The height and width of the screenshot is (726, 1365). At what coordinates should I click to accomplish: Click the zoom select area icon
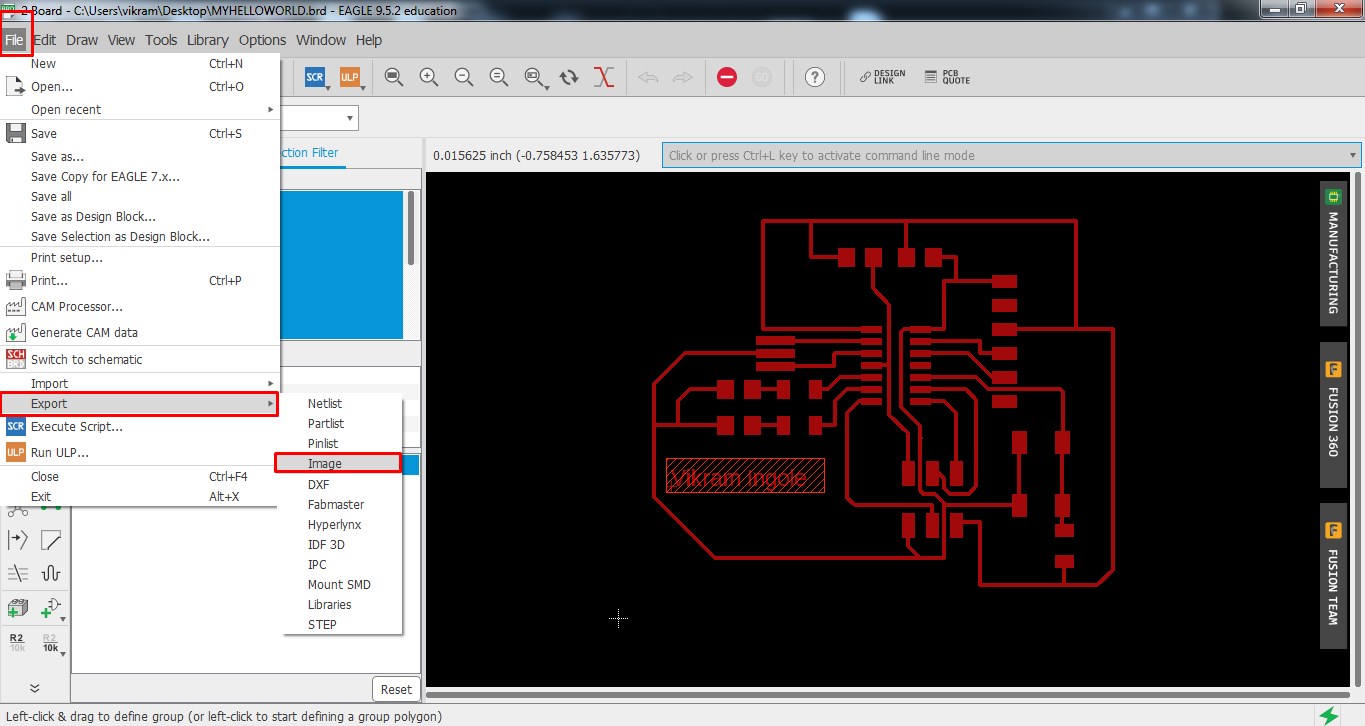coord(534,77)
